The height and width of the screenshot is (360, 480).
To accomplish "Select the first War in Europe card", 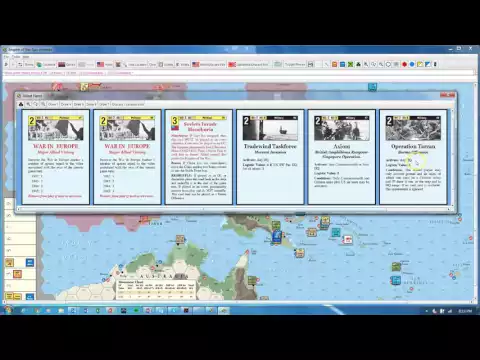I will point(56,157).
